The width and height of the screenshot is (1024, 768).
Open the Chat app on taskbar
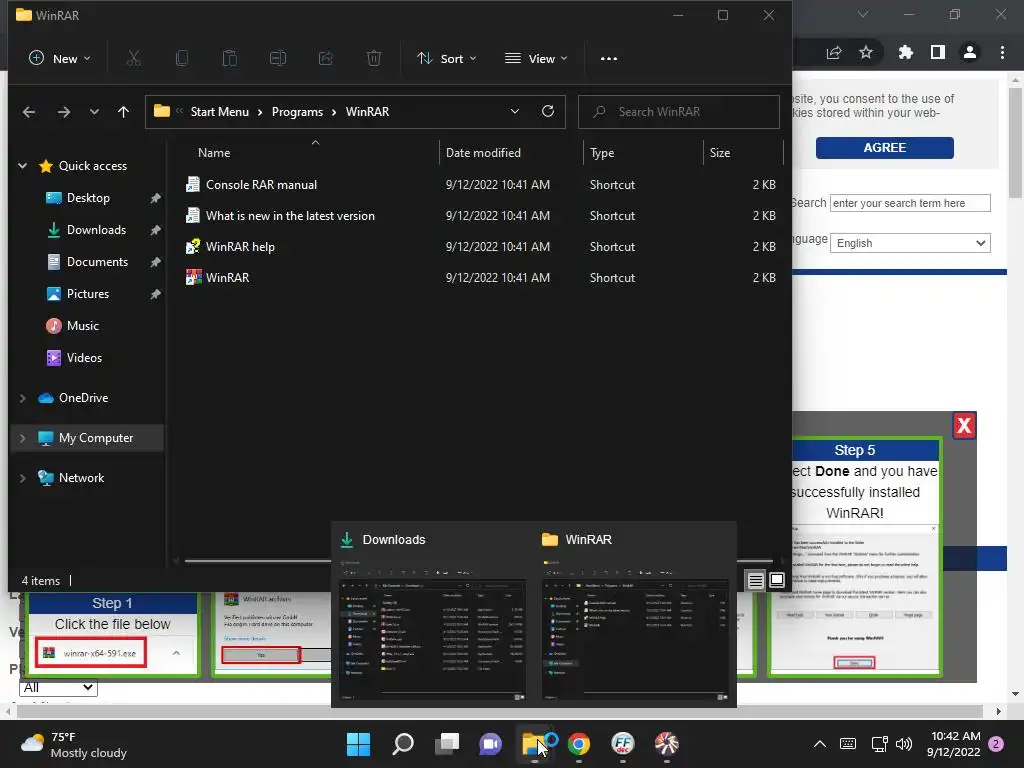[x=490, y=744]
